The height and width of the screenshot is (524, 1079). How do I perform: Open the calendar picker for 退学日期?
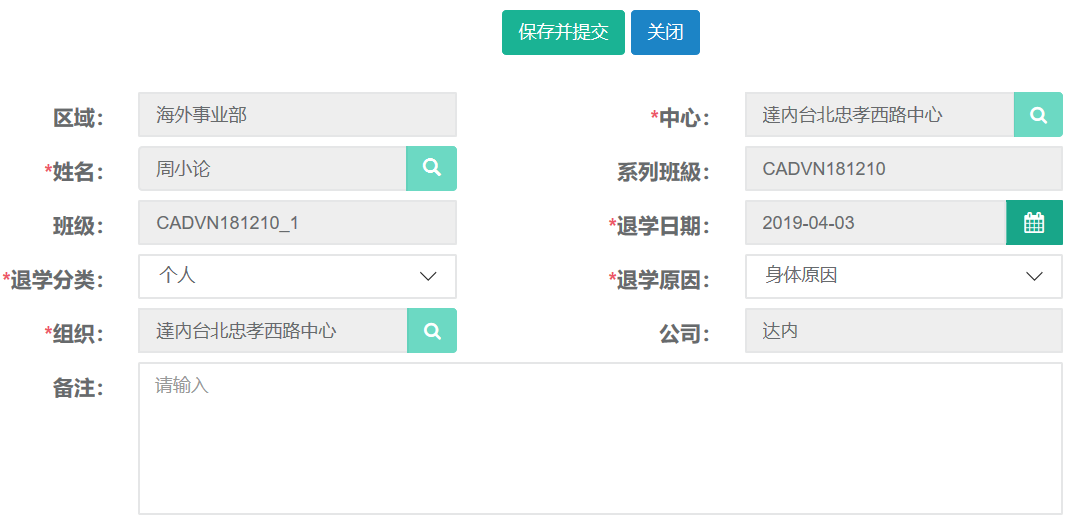[1034, 223]
